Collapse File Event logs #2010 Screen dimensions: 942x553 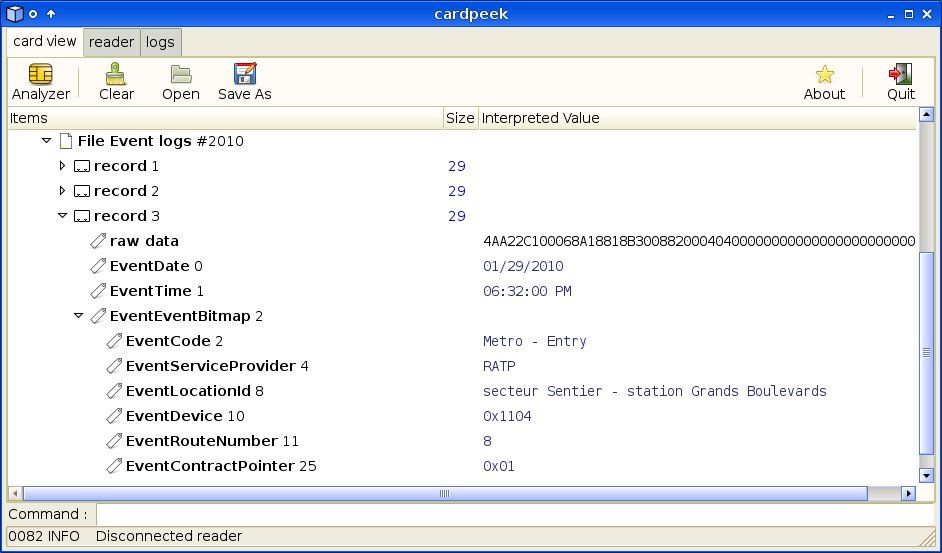click(46, 141)
